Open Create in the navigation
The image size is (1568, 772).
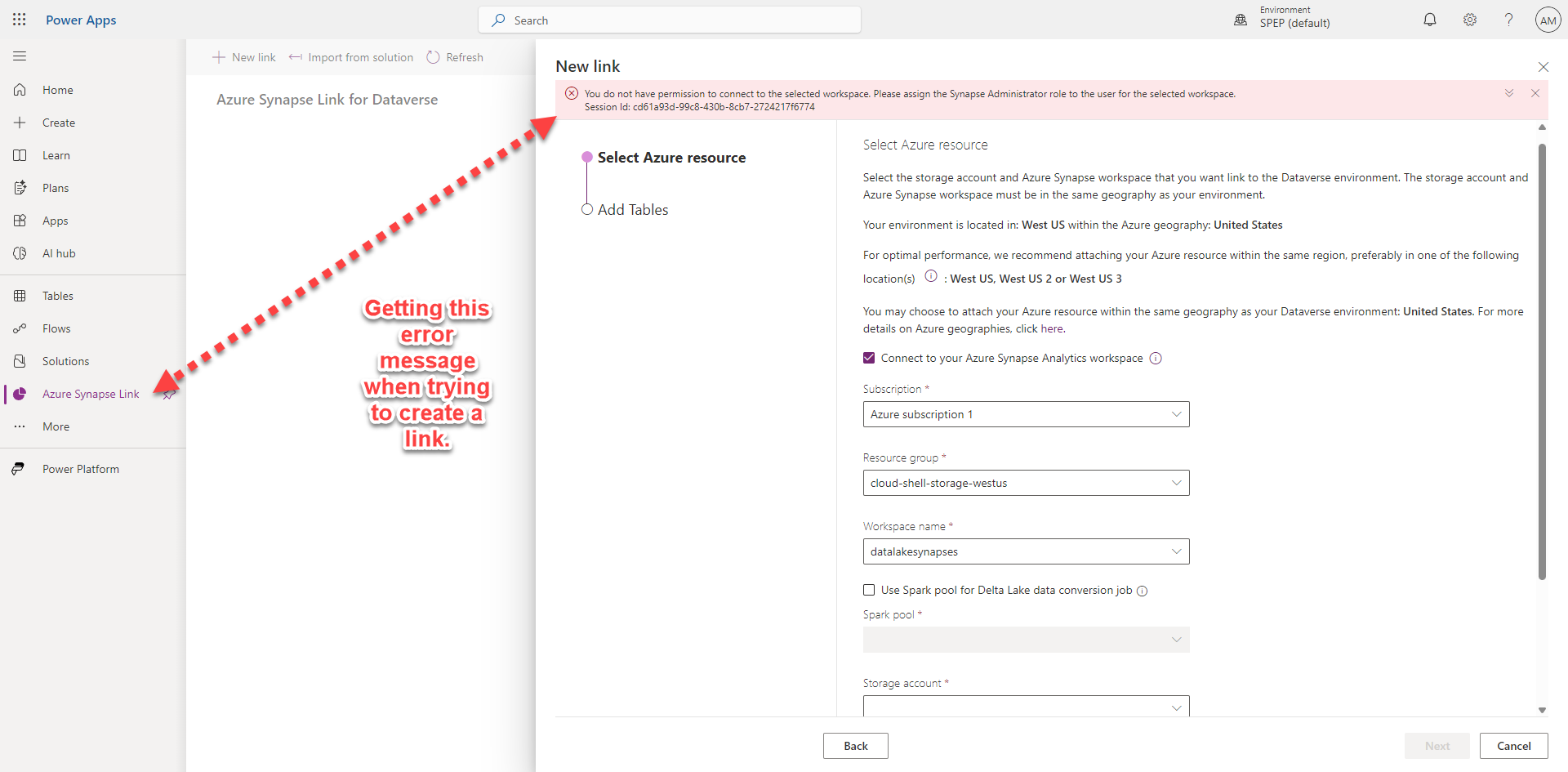point(59,123)
